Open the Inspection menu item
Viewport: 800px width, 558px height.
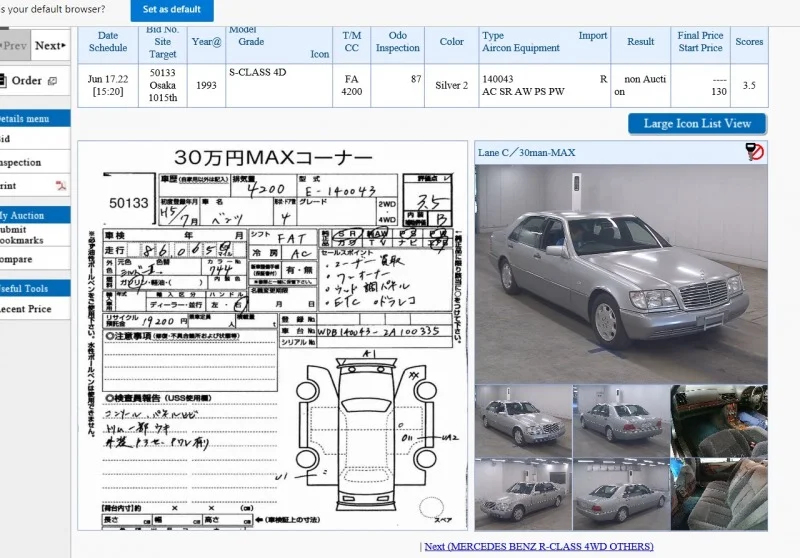(20, 162)
